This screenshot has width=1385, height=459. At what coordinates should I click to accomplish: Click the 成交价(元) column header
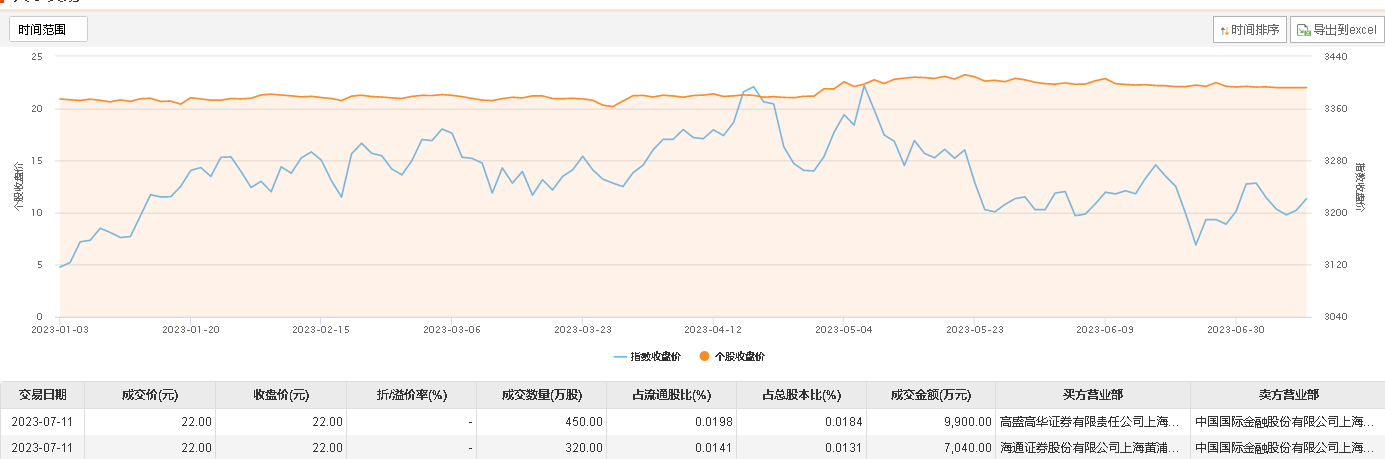click(150, 395)
